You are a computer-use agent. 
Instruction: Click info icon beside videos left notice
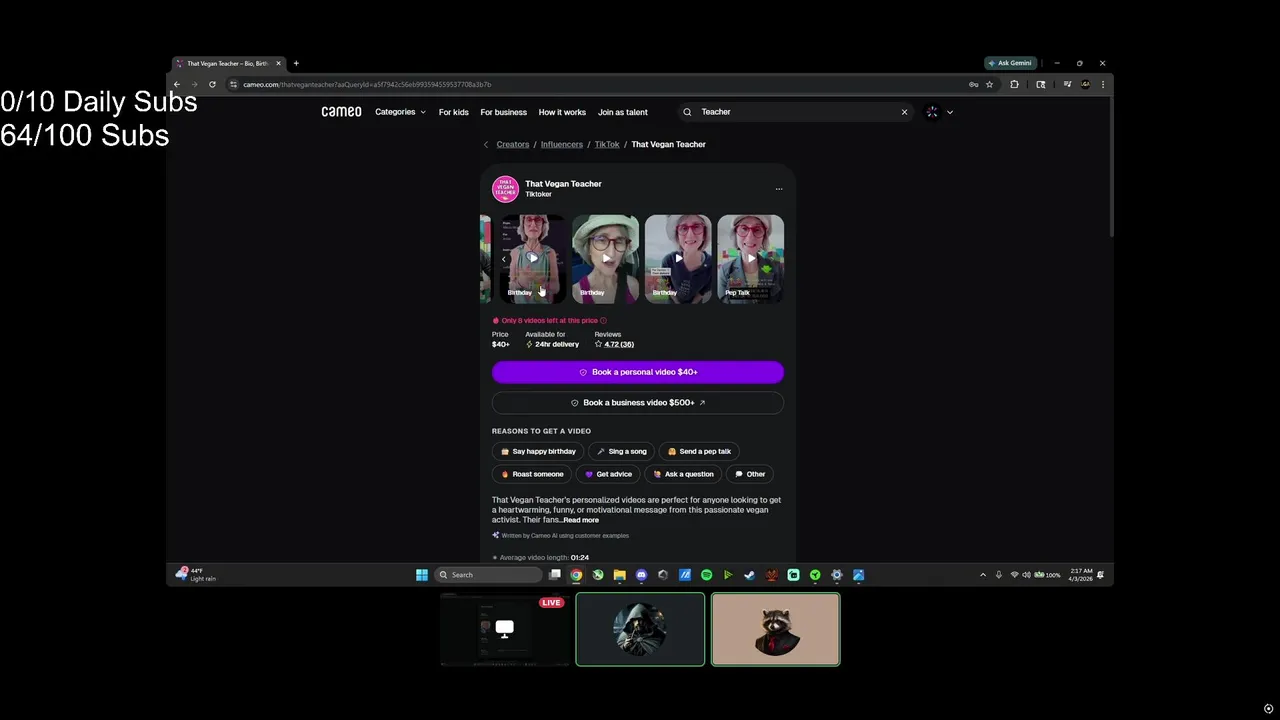click(603, 321)
